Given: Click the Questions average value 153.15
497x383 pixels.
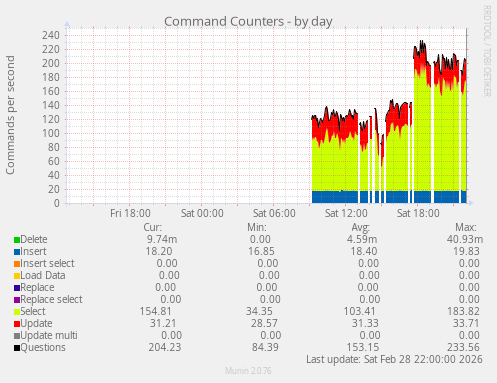Looking at the screenshot, I should tap(363, 347).
